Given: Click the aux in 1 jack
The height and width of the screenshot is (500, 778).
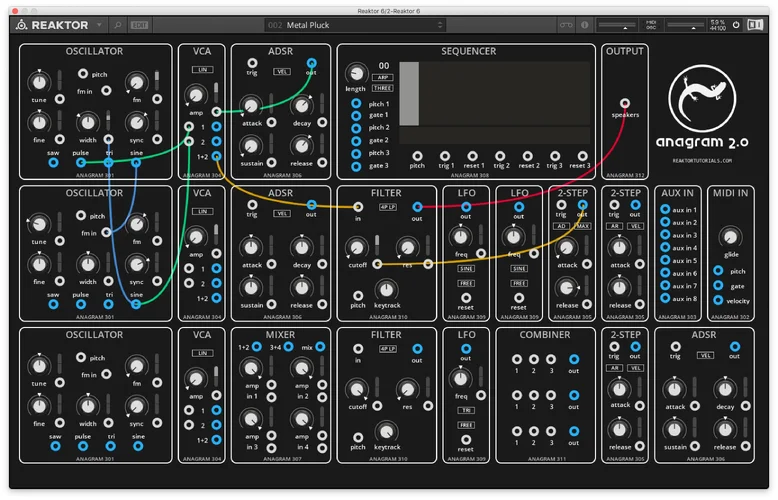Looking at the screenshot, I should [x=665, y=209].
